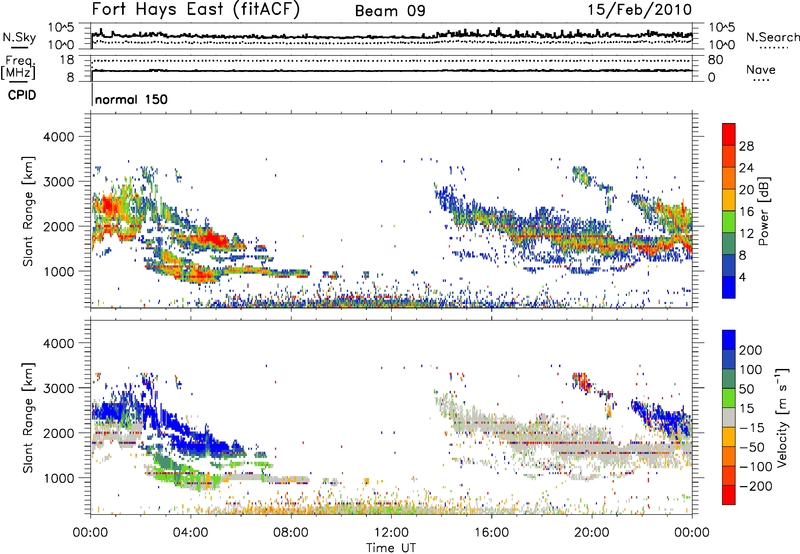Click the '04:00' time axis label
Screen dimensions: 800x554
click(191, 533)
